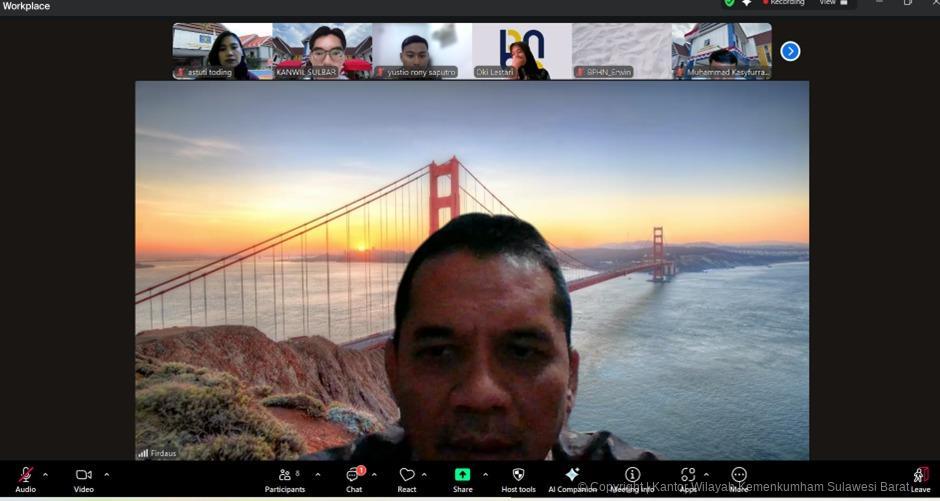
Task: Open the Apps icon
Action: tap(688, 475)
